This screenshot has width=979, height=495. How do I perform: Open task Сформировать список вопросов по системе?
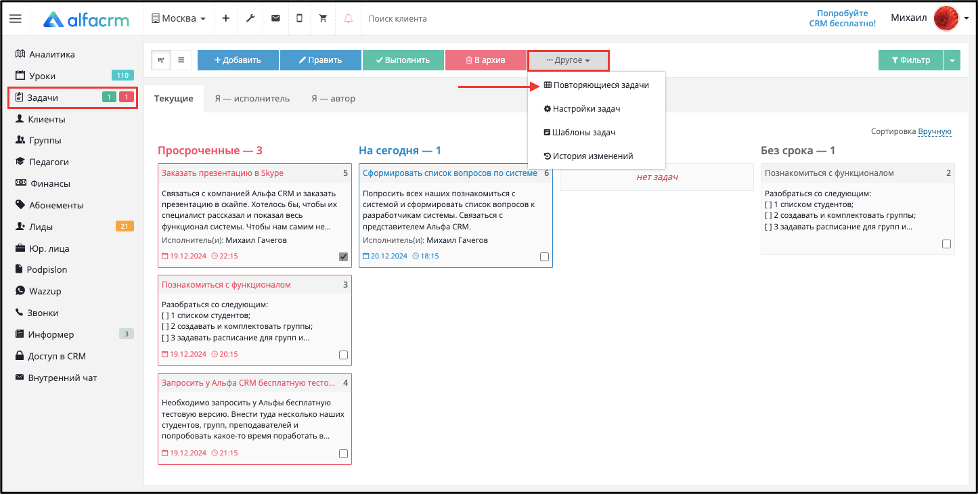(450, 173)
